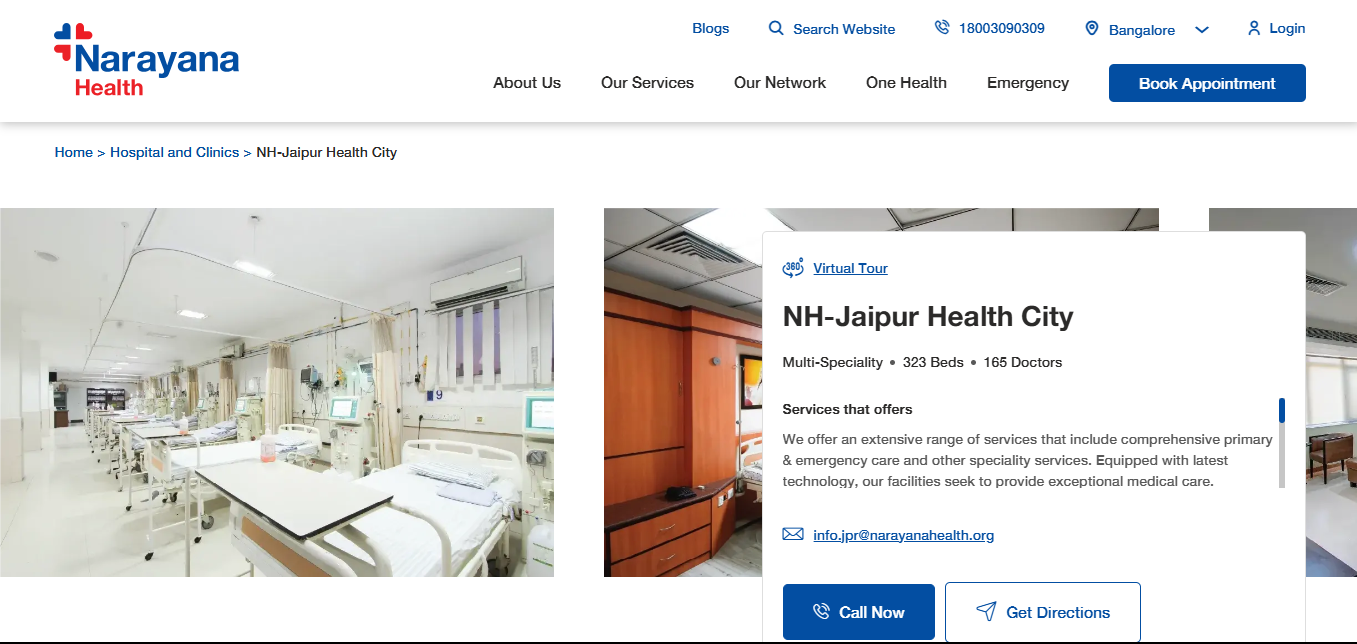Open the Blogs link
The width and height of the screenshot is (1357, 644).
[711, 28]
